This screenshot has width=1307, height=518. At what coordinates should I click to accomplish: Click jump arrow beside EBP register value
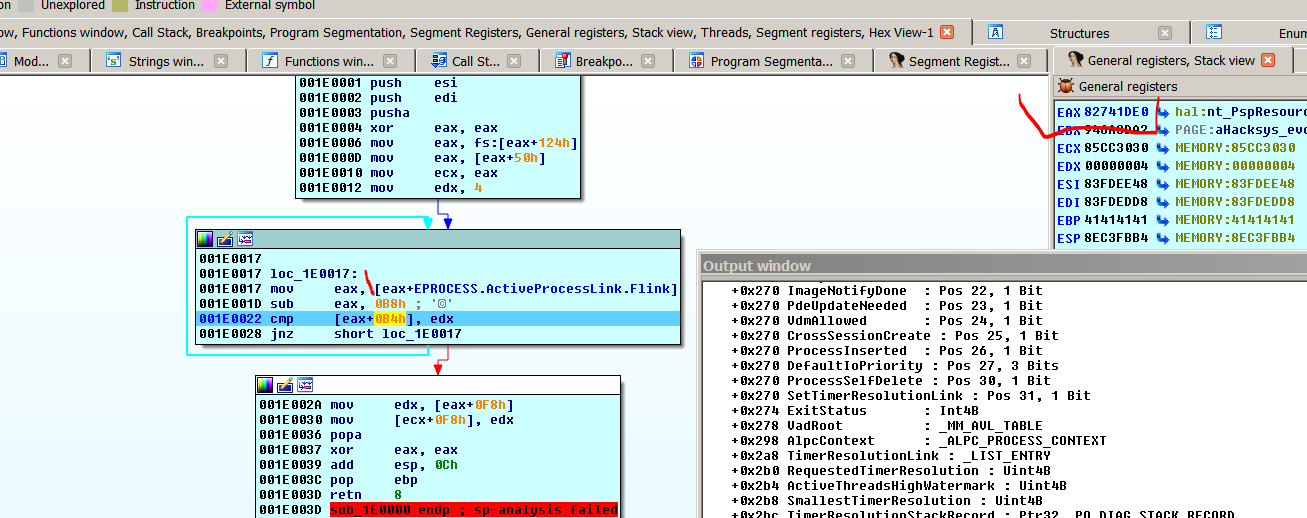coord(1163,220)
